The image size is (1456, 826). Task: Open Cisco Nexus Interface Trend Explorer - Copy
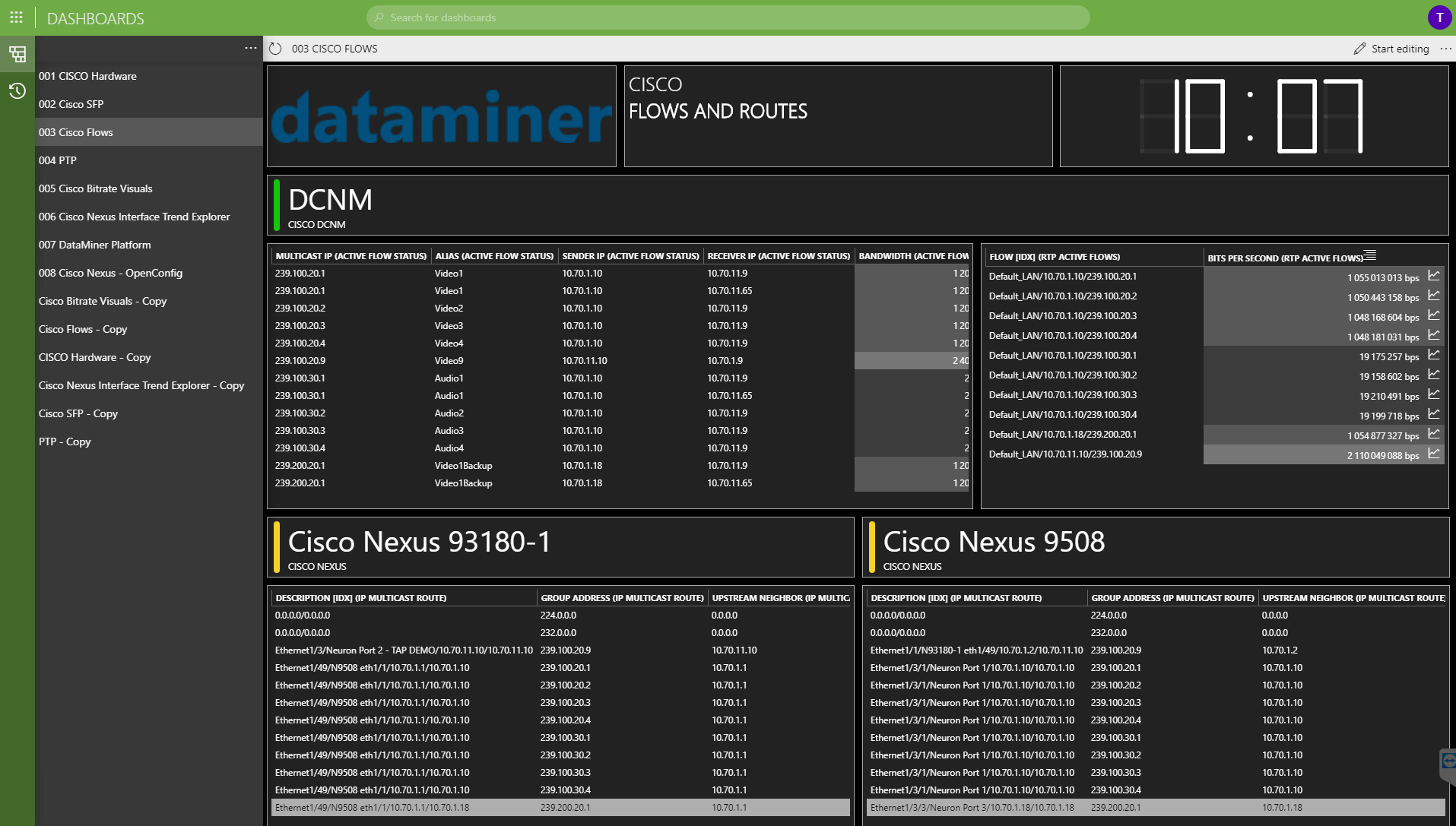[x=149, y=385]
